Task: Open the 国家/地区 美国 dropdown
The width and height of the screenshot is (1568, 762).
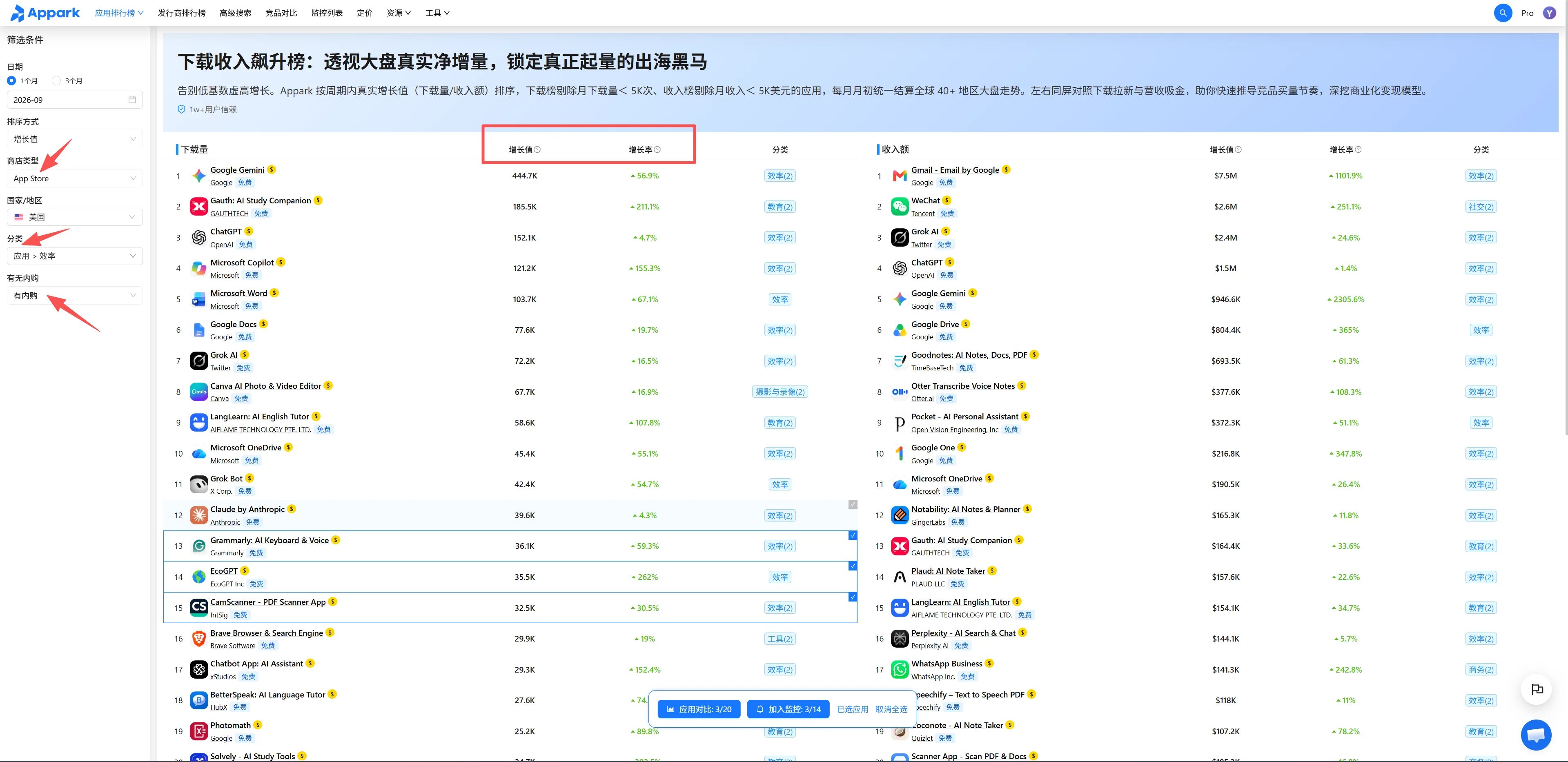Action: tap(75, 217)
